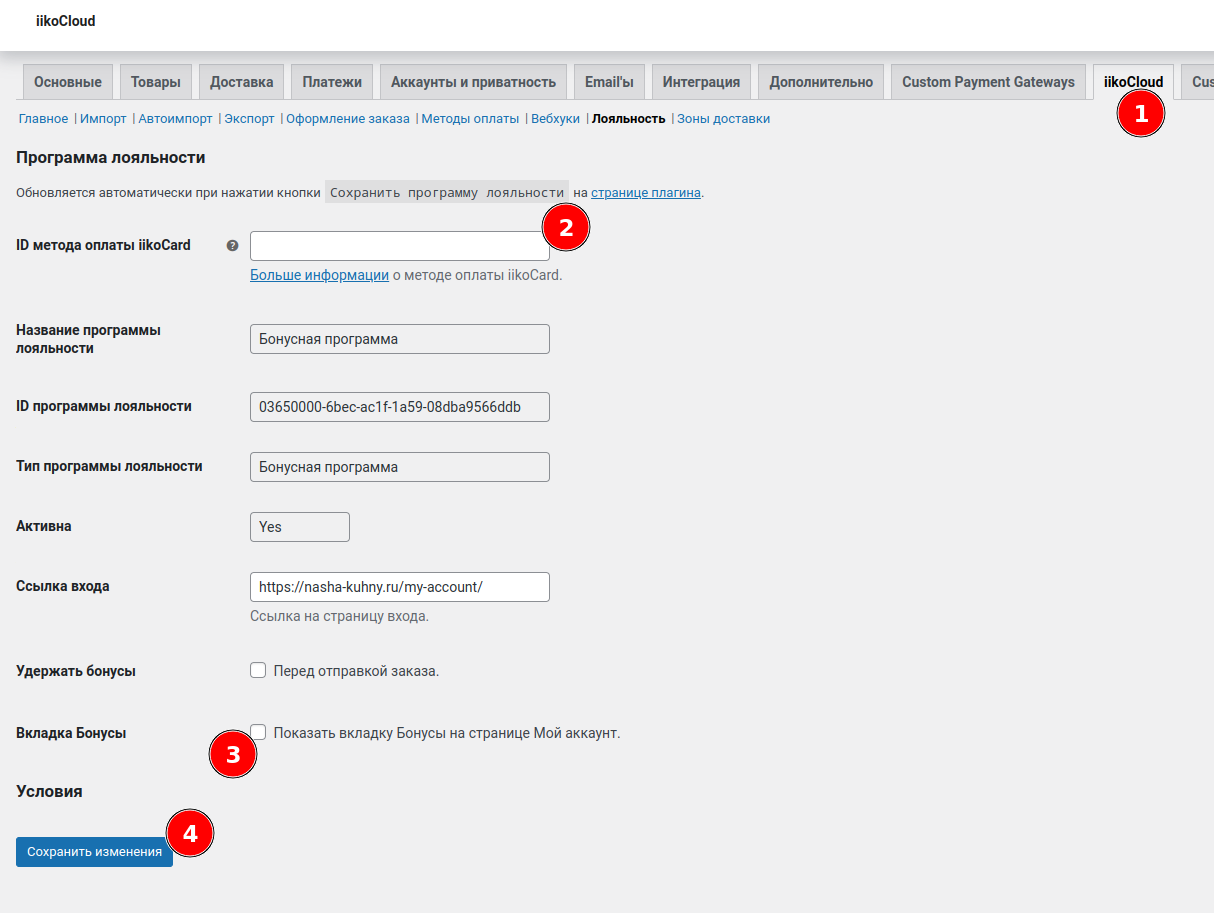1214x913 pixels.
Task: Switch to the Товары tab
Action: (156, 82)
